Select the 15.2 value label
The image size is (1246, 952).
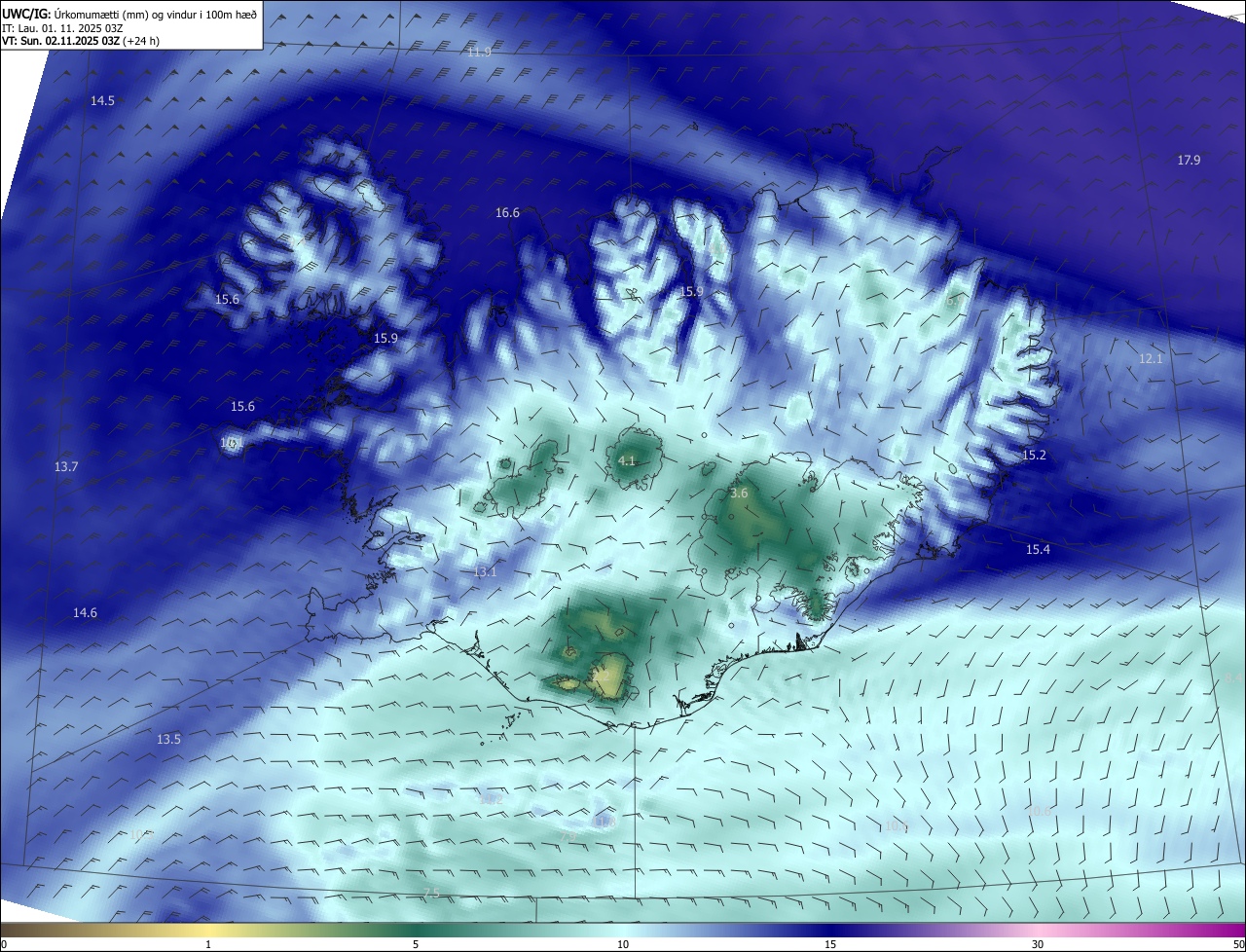coord(1034,456)
